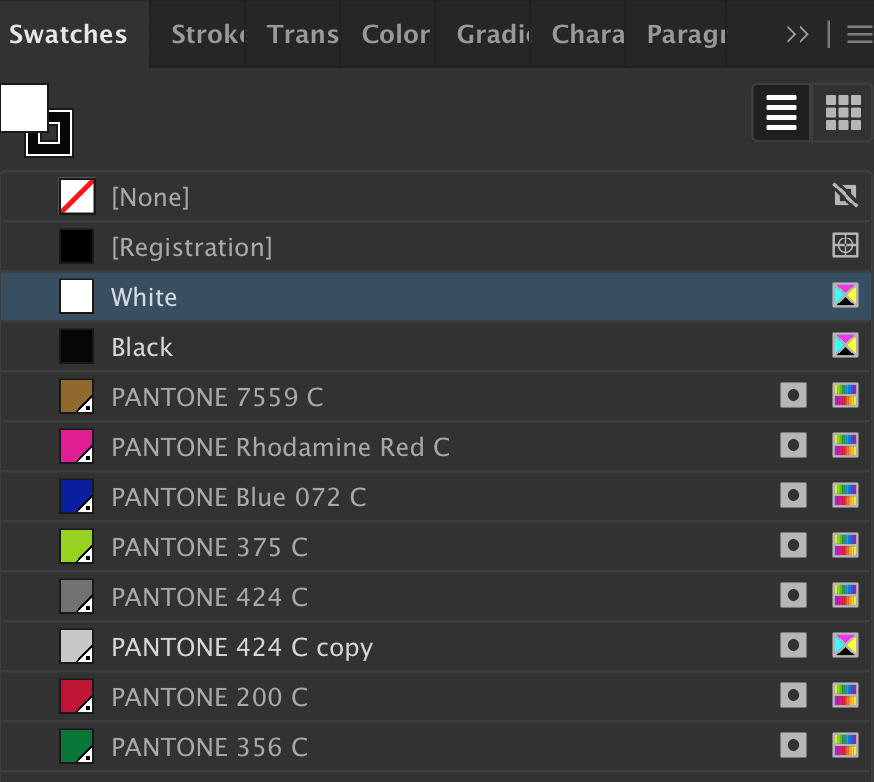874x782 pixels.
Task: Click color mode icon for PANTONE 200 C
Action: click(845, 697)
